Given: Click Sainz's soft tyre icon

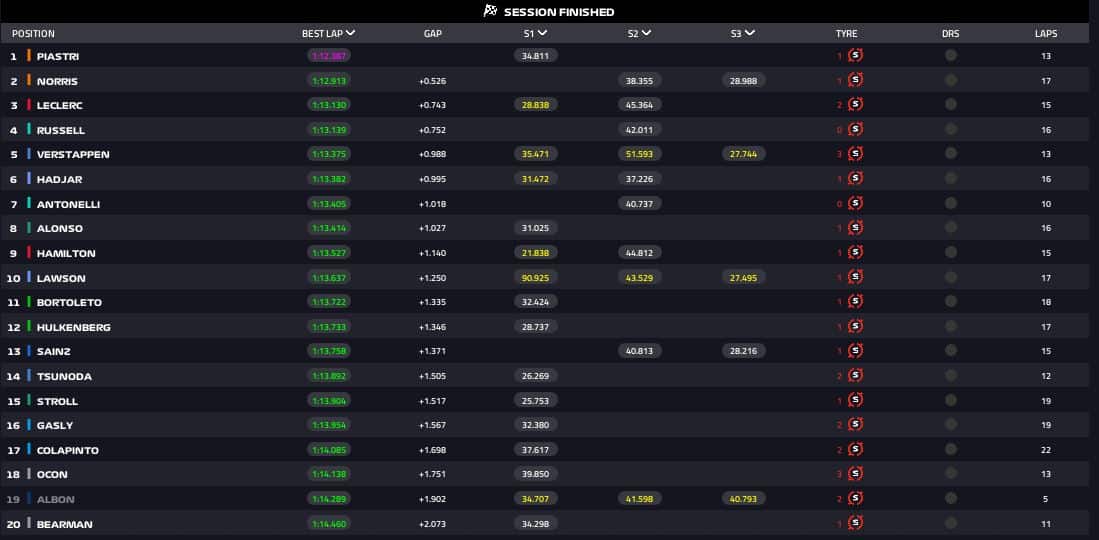Looking at the screenshot, I should 855,351.
